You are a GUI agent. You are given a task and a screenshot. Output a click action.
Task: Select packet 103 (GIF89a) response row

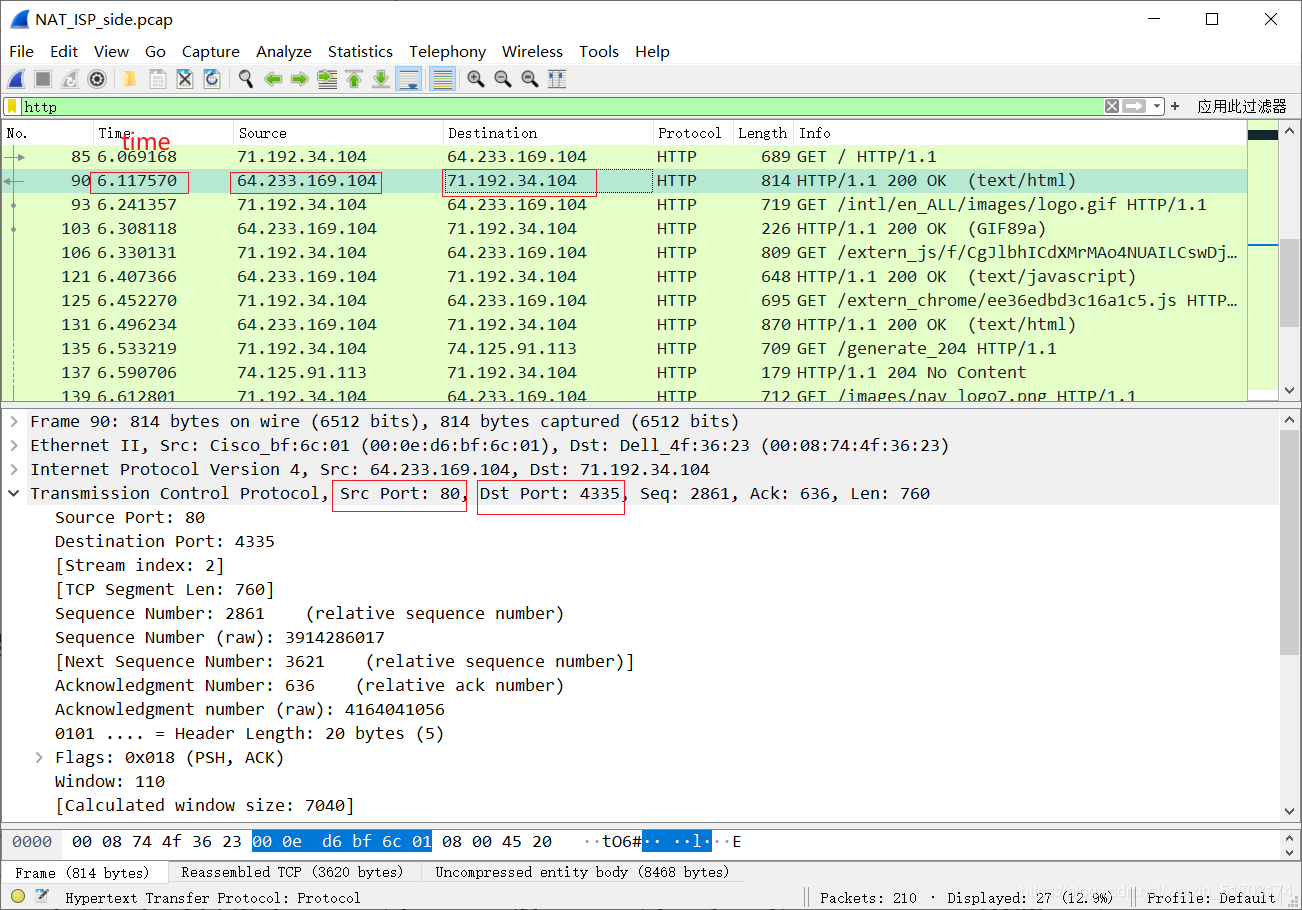pos(624,229)
